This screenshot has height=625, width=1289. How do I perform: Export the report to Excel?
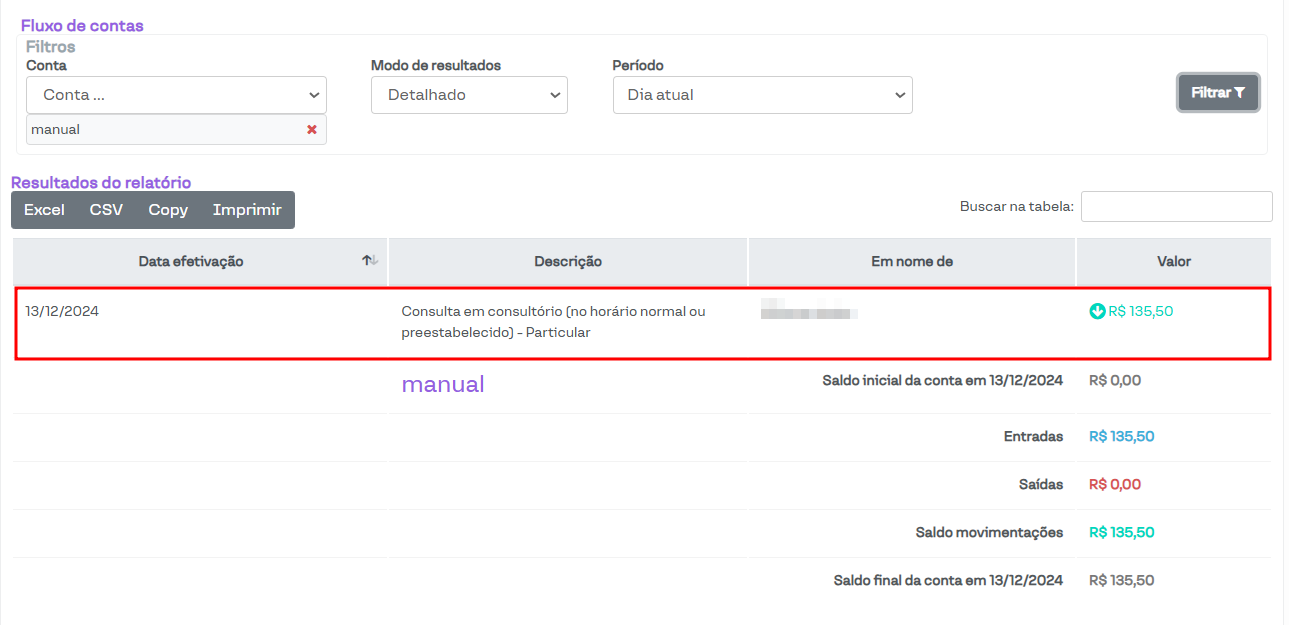click(x=44, y=210)
